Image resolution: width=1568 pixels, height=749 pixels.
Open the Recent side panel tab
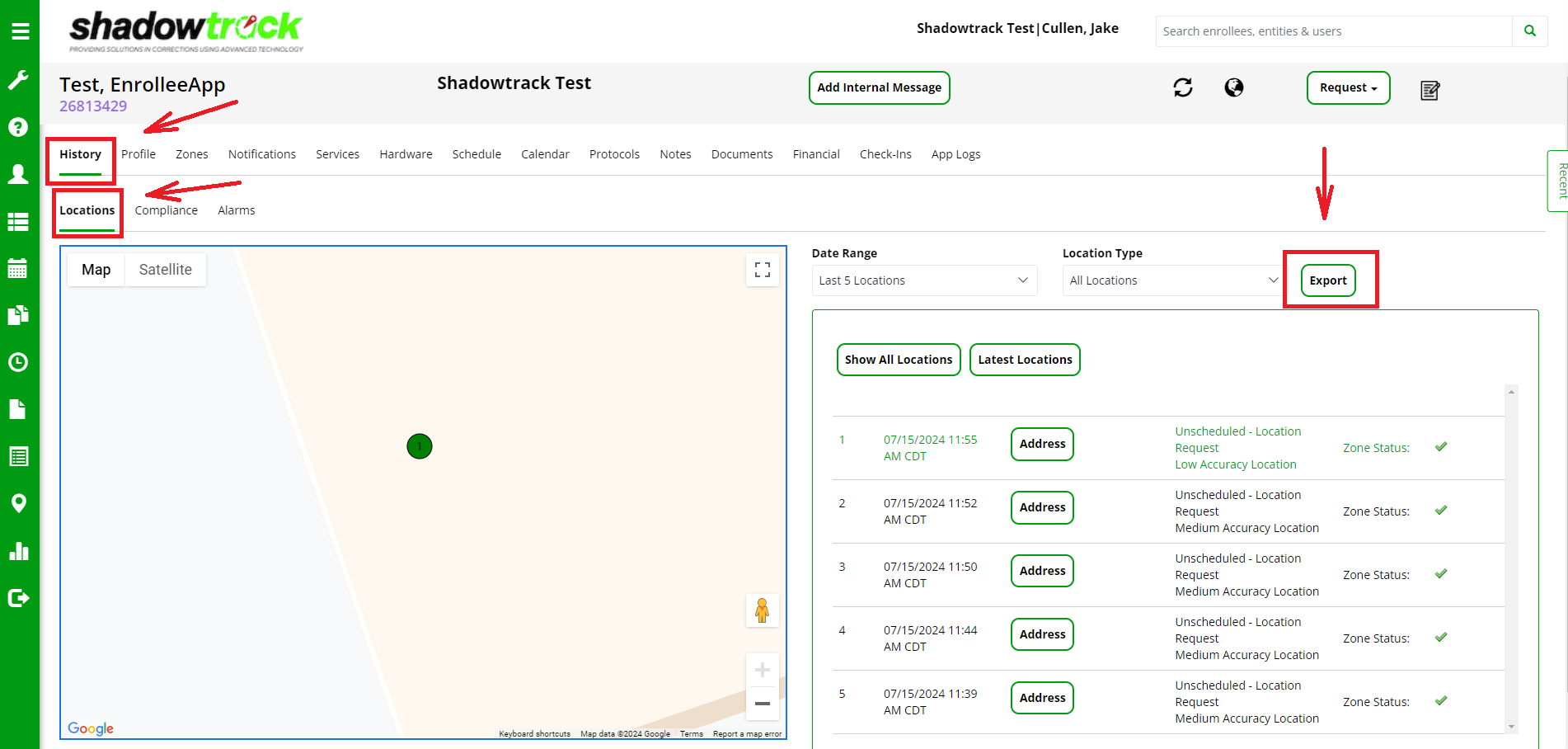1558,181
